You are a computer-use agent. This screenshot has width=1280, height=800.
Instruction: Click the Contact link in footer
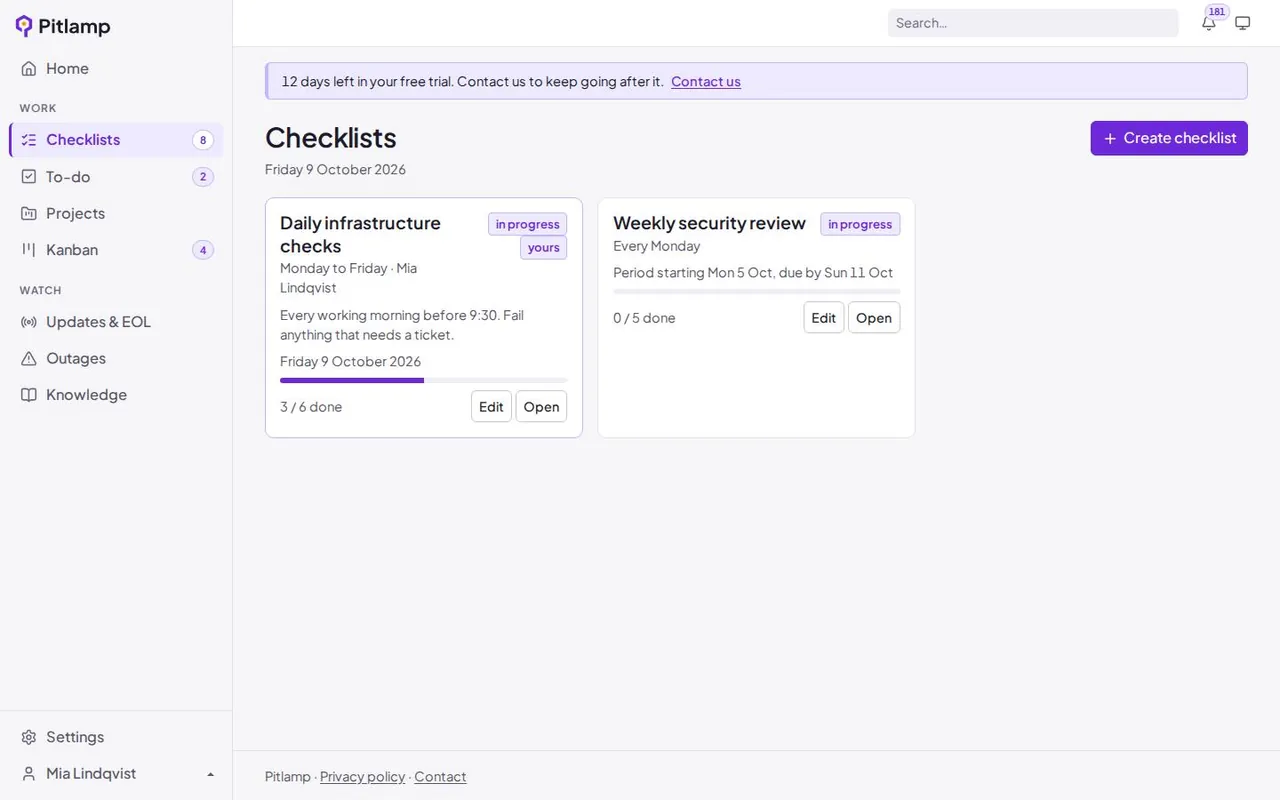440,777
